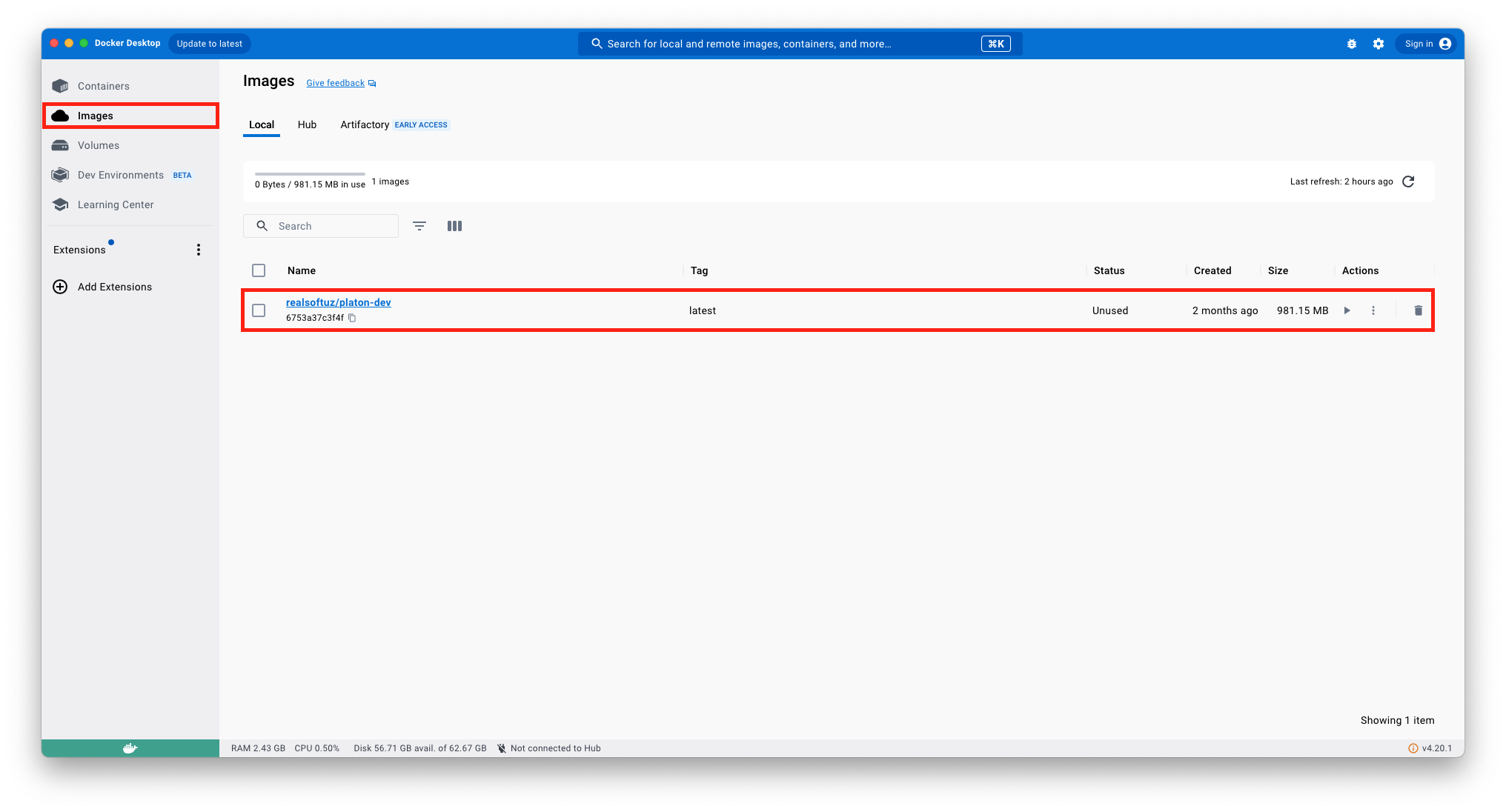
Task: Sort by the Name column header
Action: [x=302, y=270]
